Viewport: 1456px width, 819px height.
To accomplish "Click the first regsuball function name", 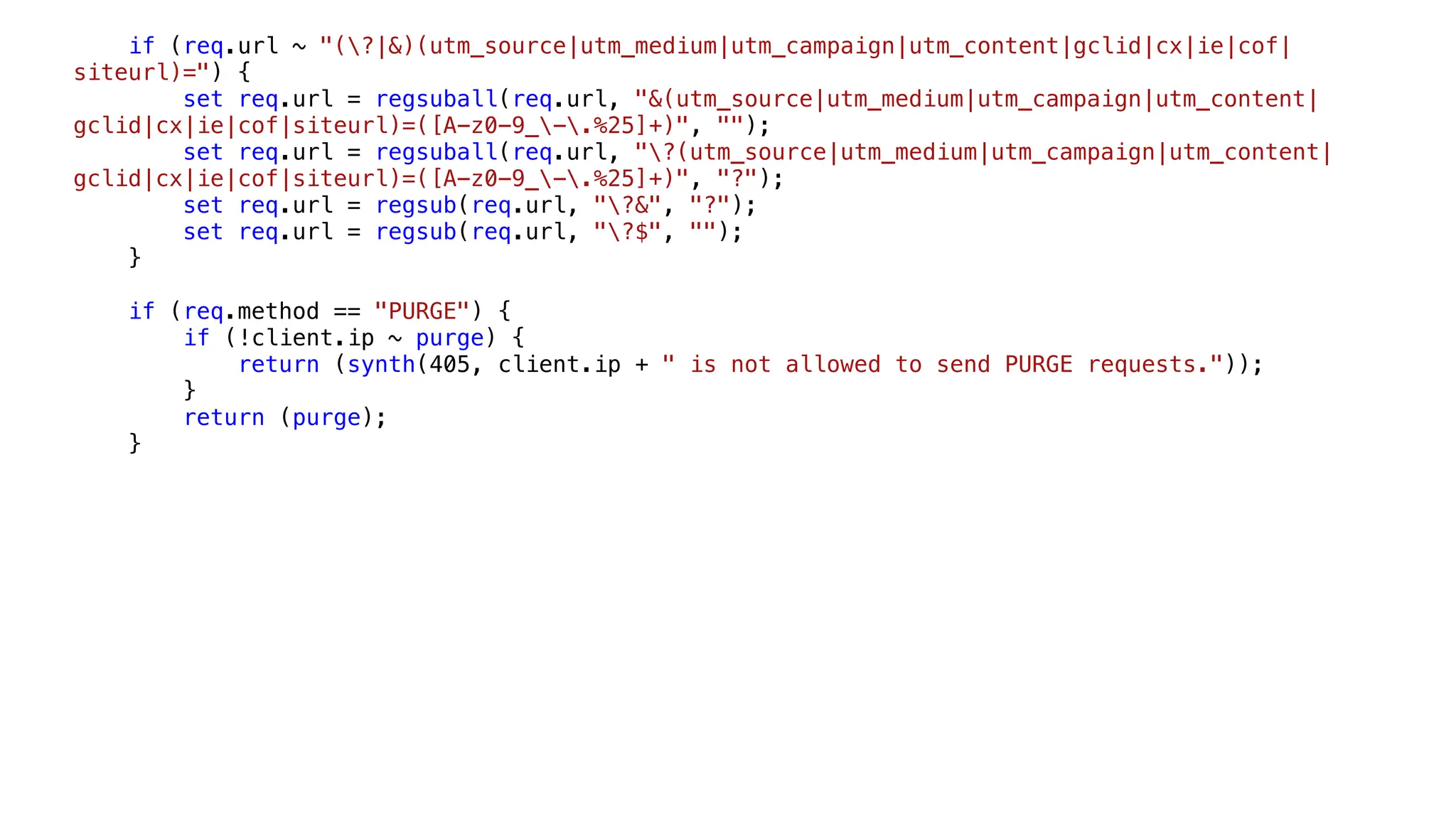I will tap(437, 100).
